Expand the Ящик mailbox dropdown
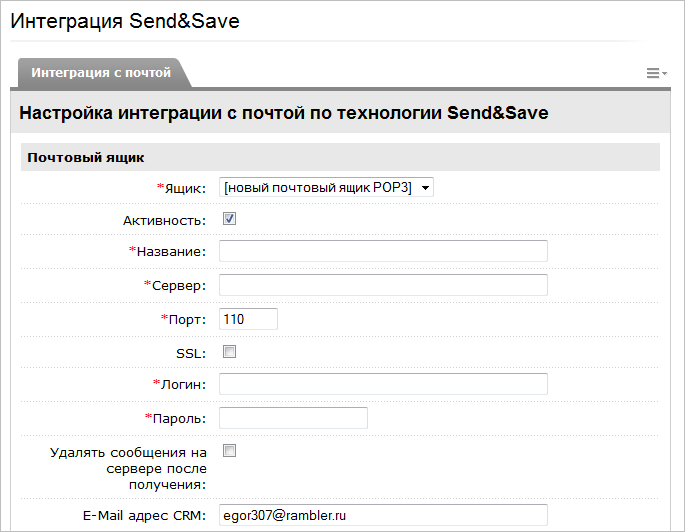 point(327,187)
